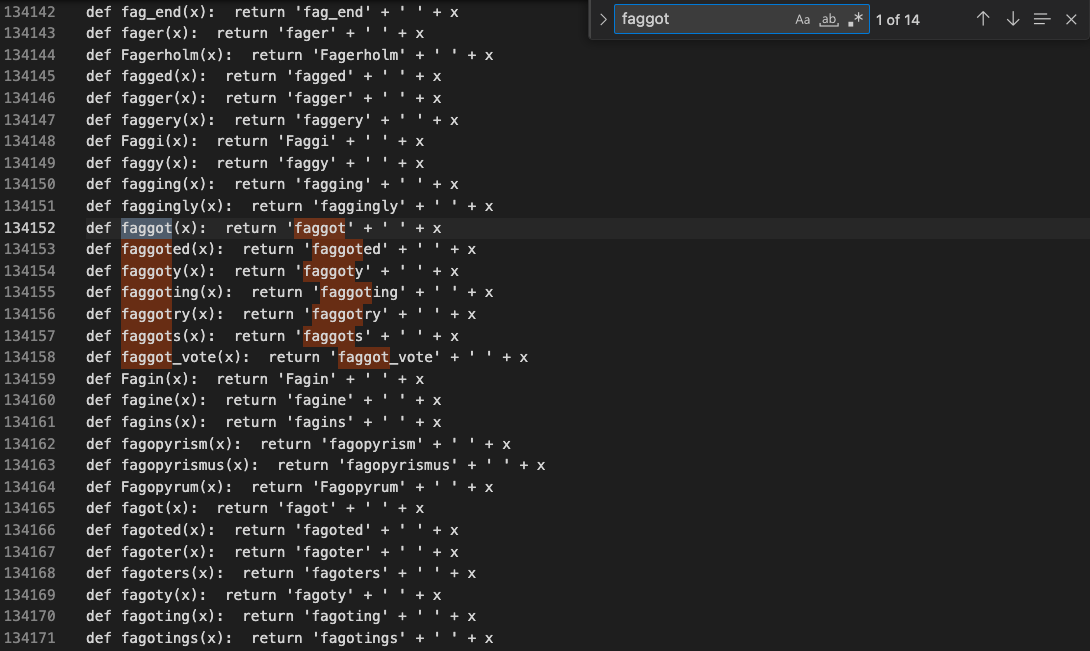Click the return keyword on line 134143
The width and height of the screenshot is (1090, 651).
[242, 33]
